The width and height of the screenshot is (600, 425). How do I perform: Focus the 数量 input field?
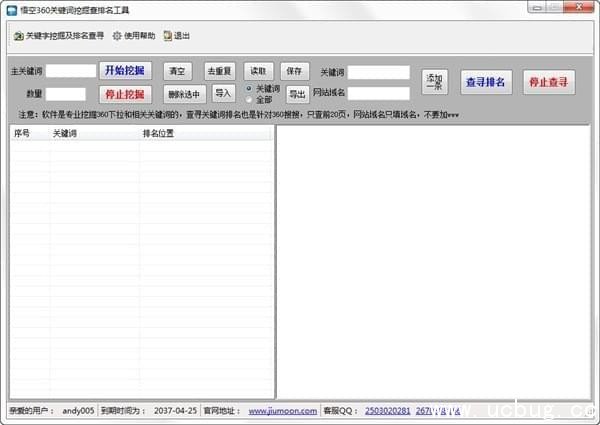point(66,94)
